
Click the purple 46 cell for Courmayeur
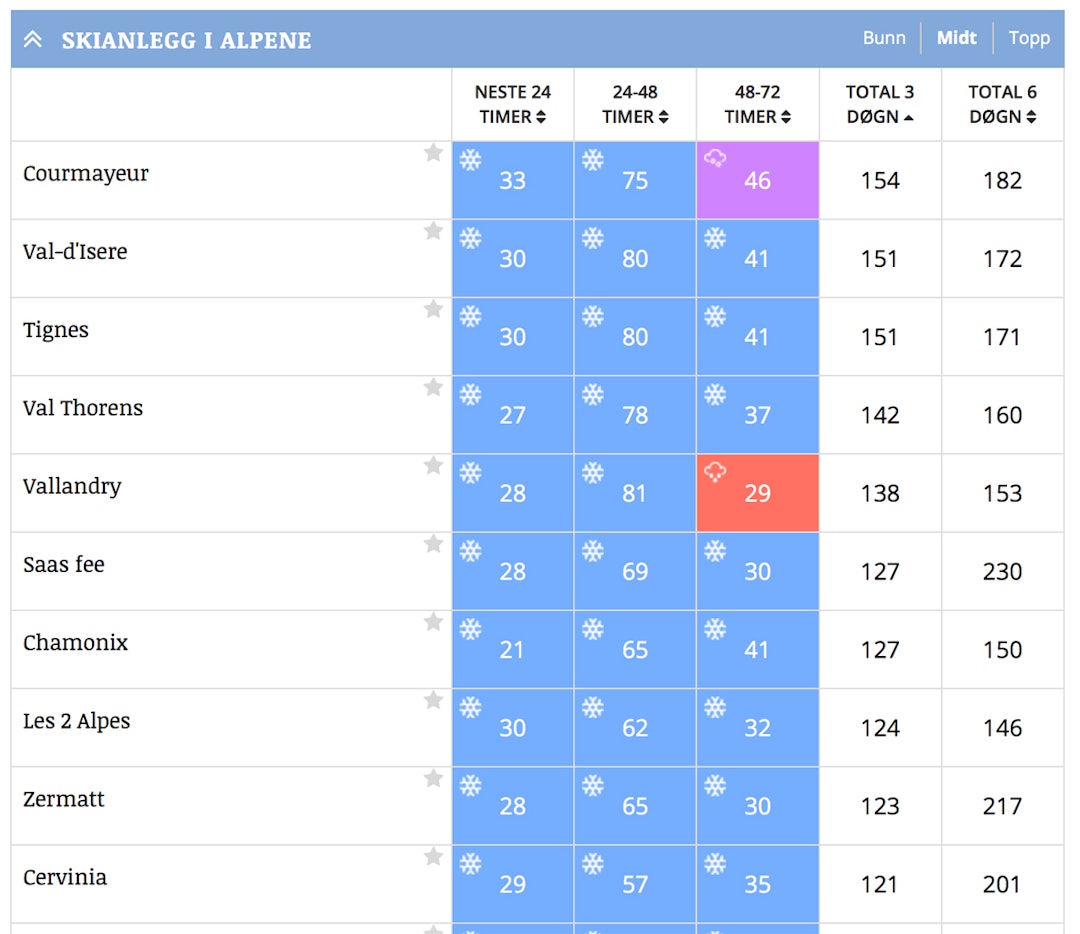tap(758, 181)
